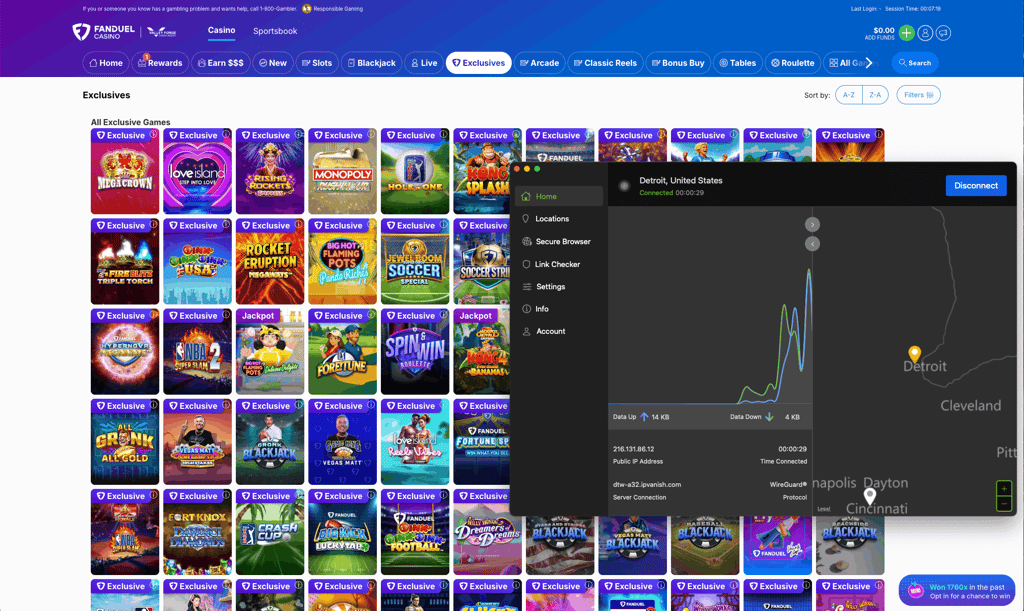Viewport: 1024px width, 611px height.
Task: Switch to the Casino tab
Action: point(221,31)
